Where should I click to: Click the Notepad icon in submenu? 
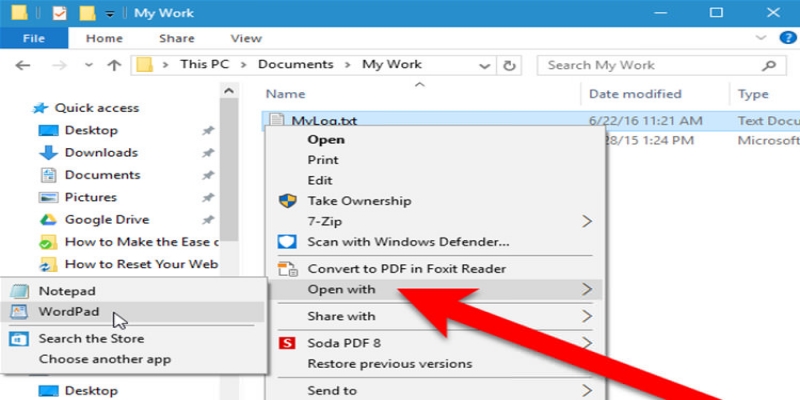point(20,290)
